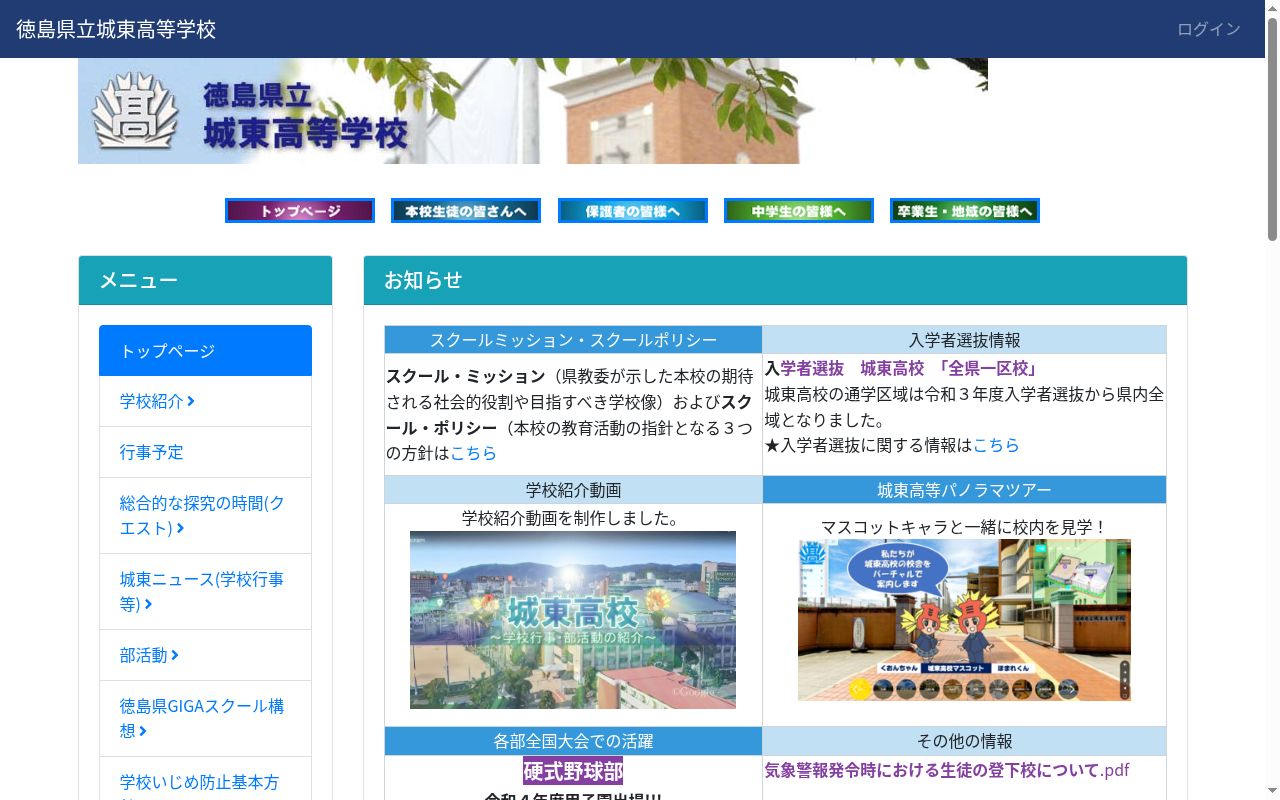This screenshot has width=1280, height=800.
Task: Click こちら link for School Mission policy
Action: (x=473, y=453)
